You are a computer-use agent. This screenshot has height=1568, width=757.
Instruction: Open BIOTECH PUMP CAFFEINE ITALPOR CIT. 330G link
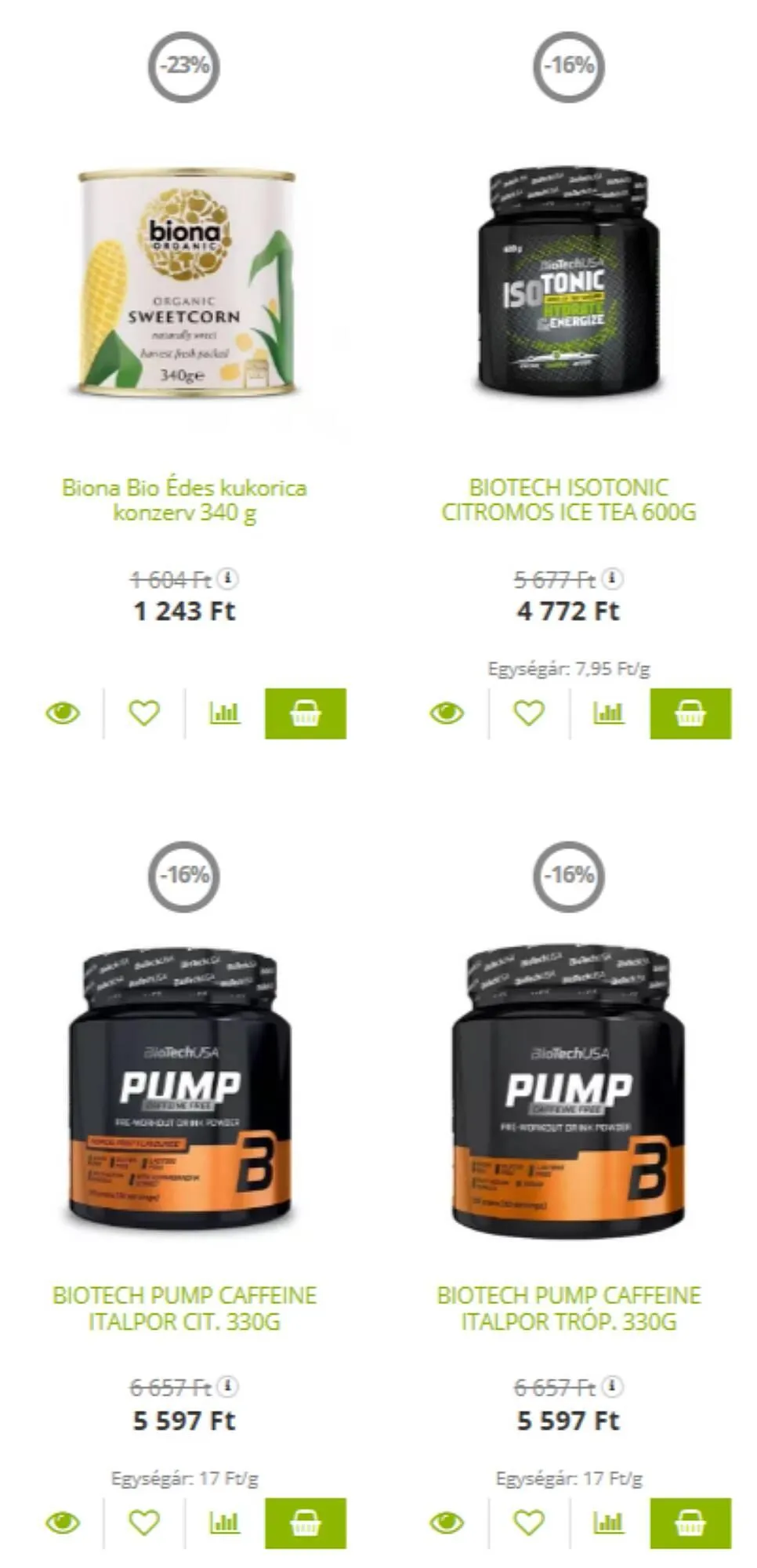[x=184, y=1308]
